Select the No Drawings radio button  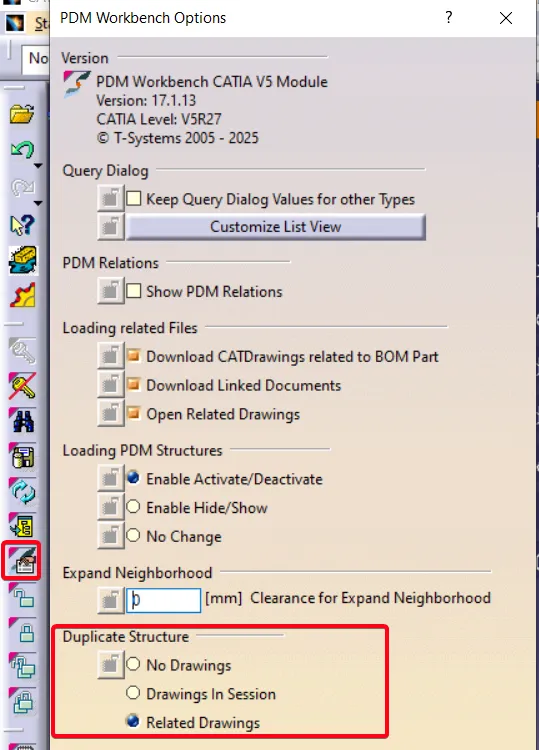(x=133, y=664)
